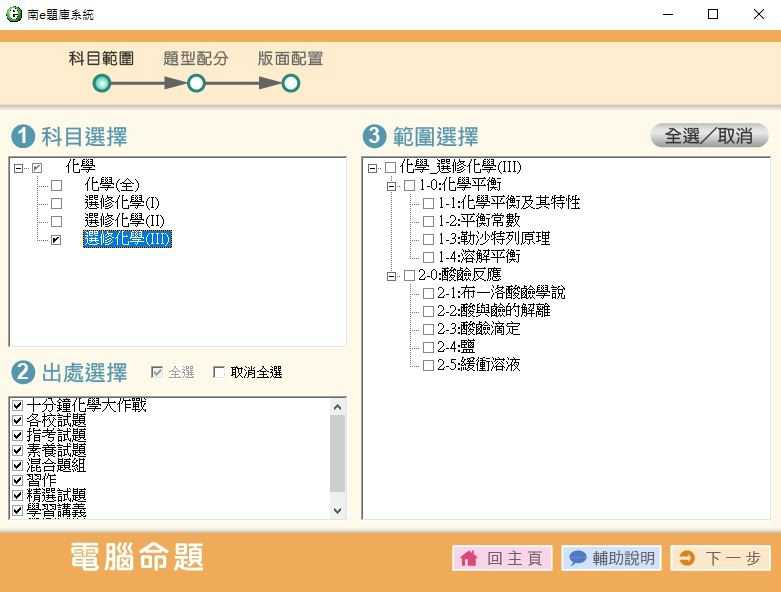
Task: Check 1-3:勒沙特列原理 checkbox
Action: pyautogui.click(x=428, y=239)
